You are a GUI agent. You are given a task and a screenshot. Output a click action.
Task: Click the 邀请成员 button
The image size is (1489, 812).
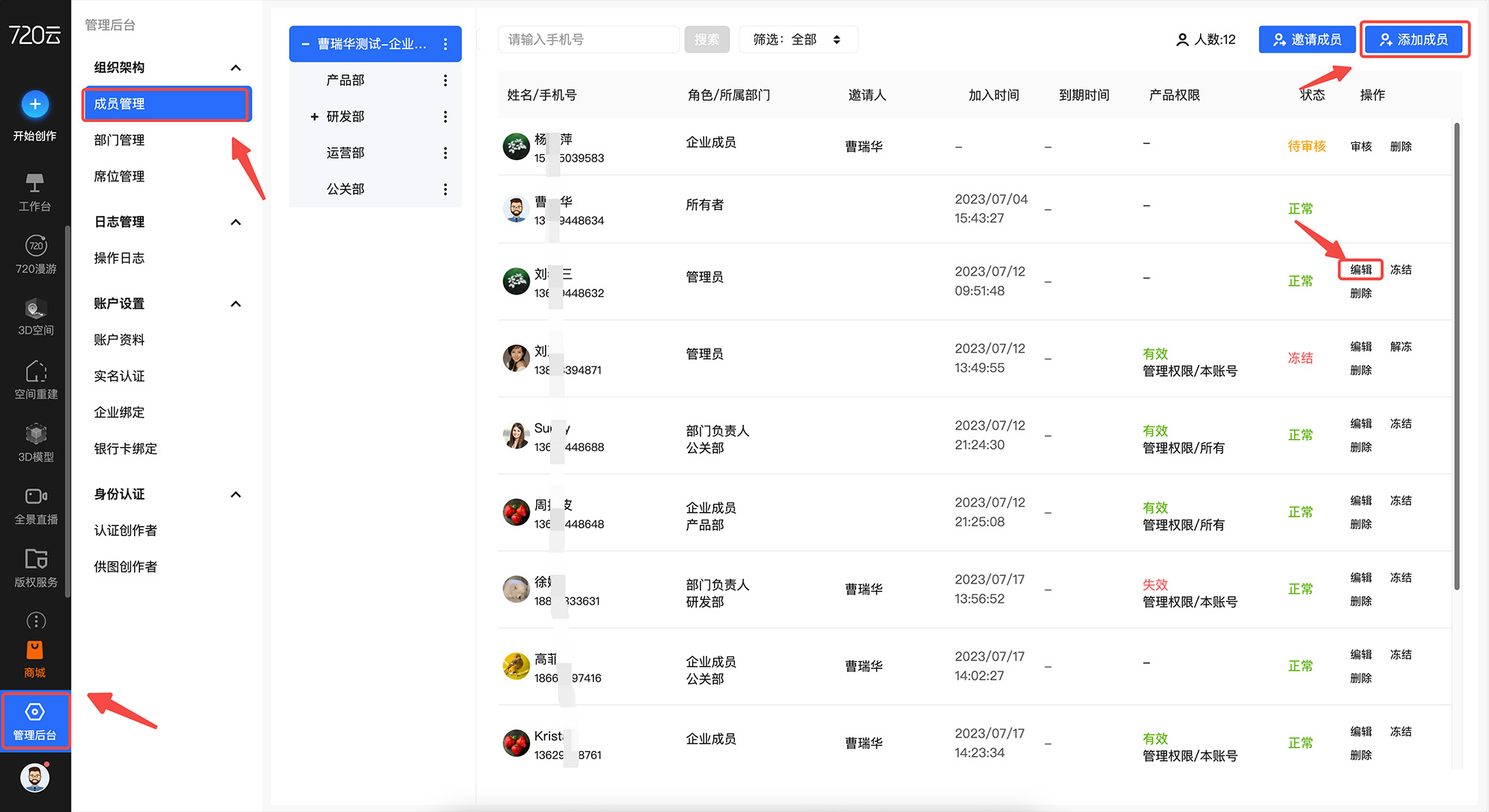click(1307, 39)
